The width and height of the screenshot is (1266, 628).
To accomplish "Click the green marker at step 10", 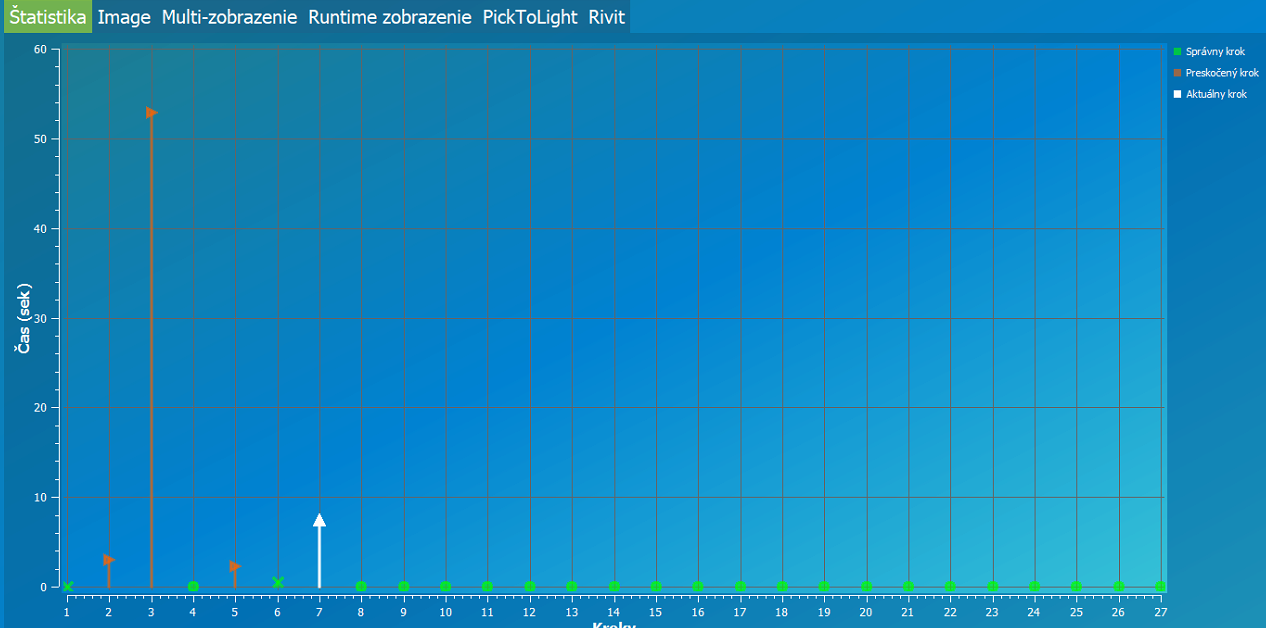I will (x=445, y=587).
